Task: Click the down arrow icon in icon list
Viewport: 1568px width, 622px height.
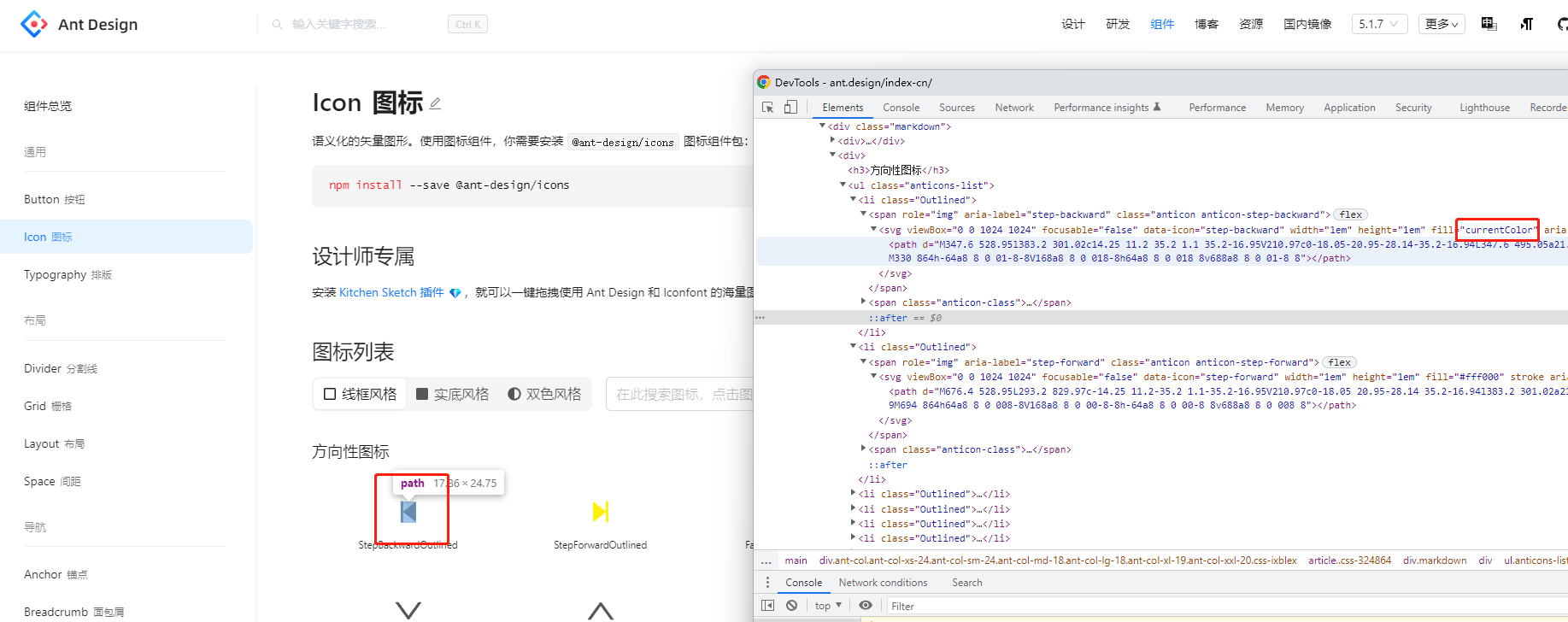Action: tap(408, 610)
